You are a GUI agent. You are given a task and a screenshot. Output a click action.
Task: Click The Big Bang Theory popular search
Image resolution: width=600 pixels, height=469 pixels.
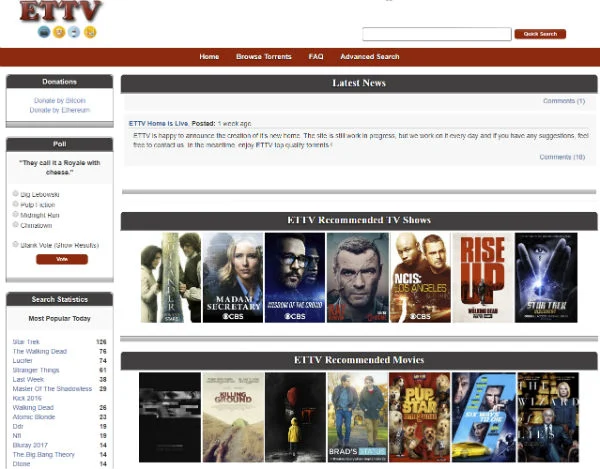tap(44, 454)
